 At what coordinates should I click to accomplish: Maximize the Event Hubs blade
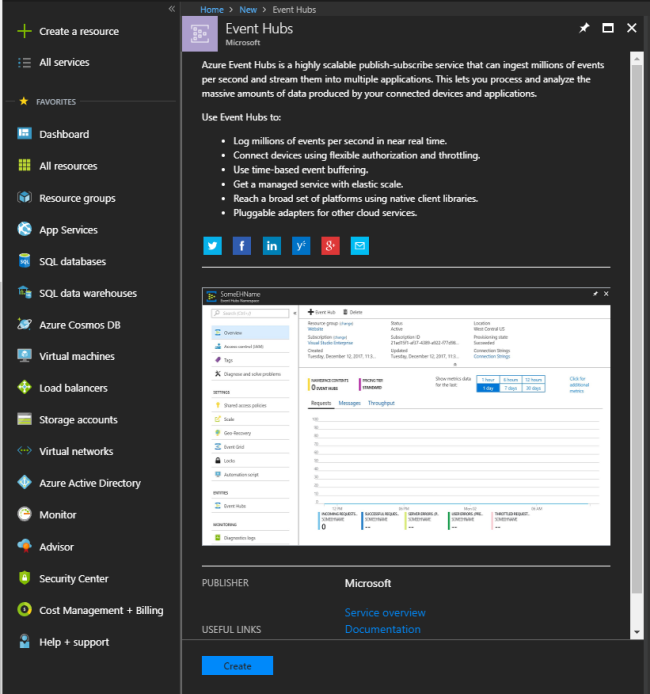point(608,28)
